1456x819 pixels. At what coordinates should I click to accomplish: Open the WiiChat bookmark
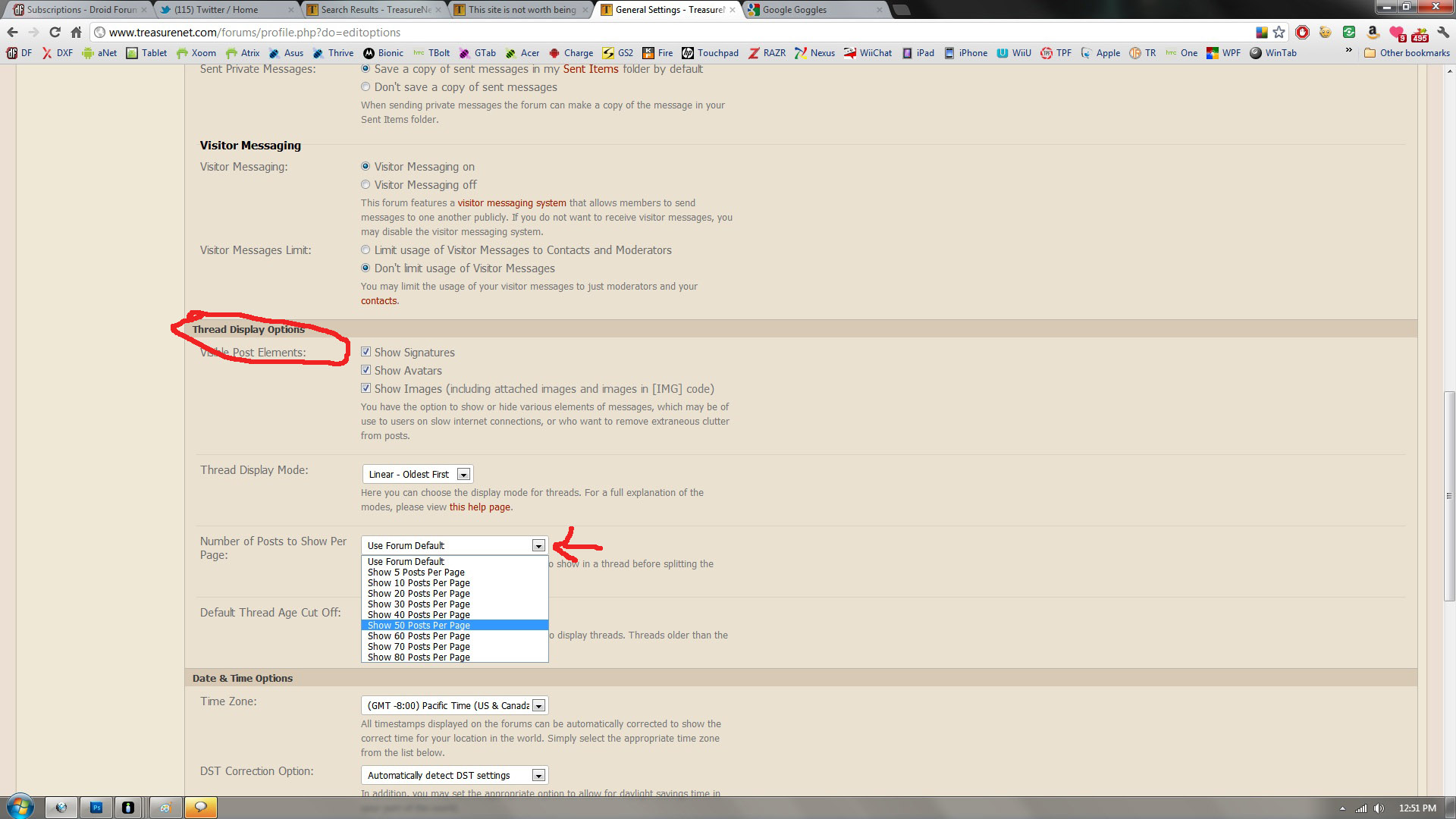(x=868, y=53)
